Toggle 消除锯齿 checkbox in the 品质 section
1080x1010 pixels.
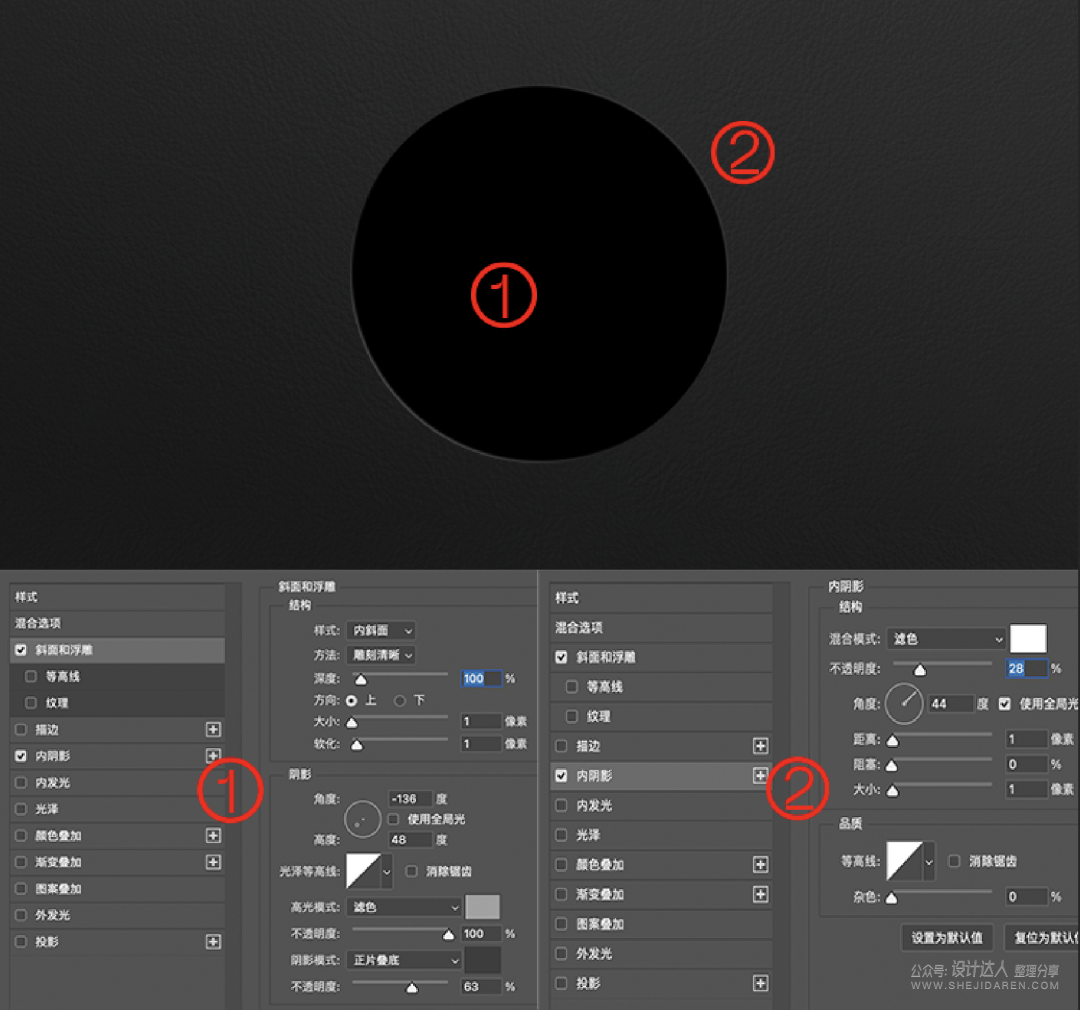(954, 861)
